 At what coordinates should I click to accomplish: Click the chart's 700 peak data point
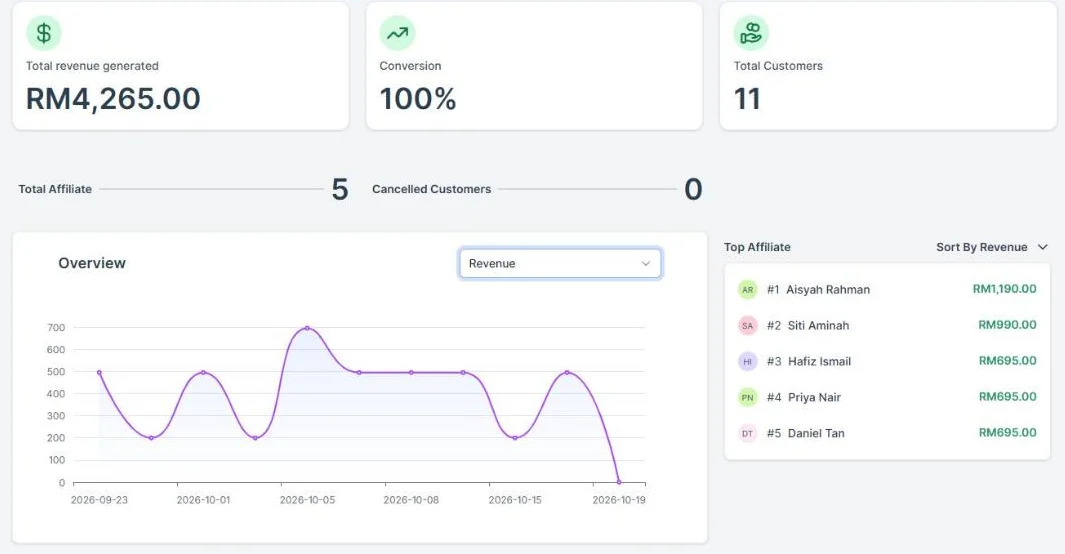(307, 328)
